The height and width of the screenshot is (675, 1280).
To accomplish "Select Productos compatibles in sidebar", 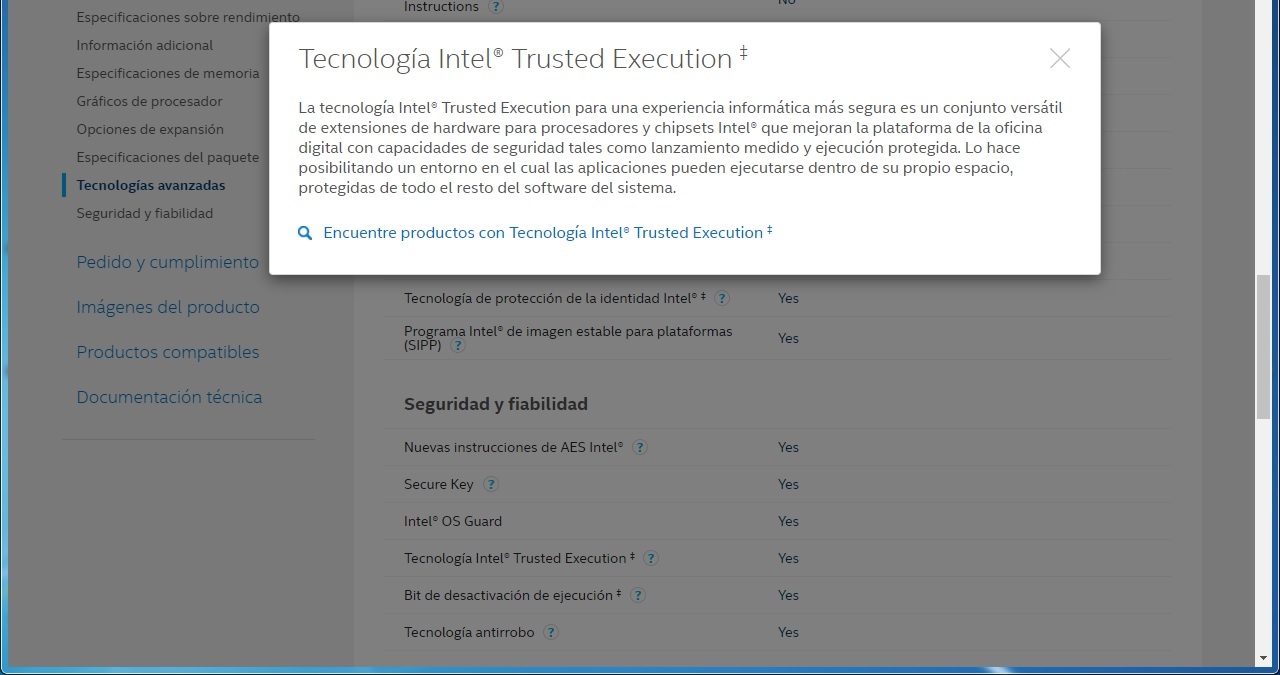I will tap(168, 352).
